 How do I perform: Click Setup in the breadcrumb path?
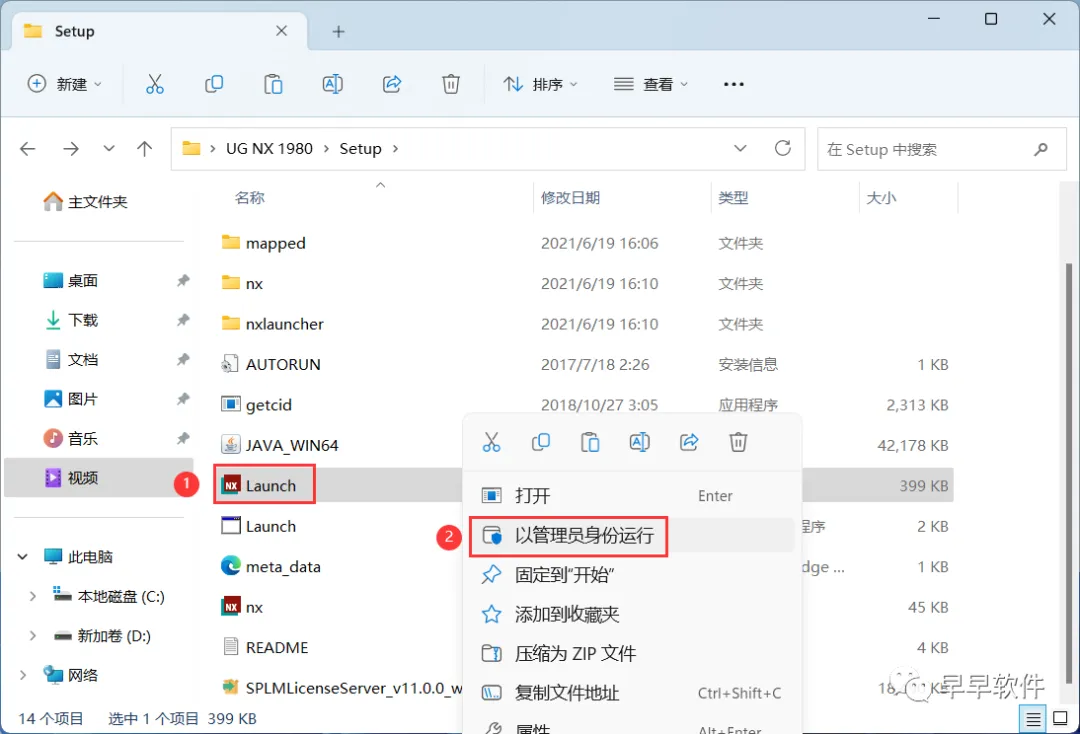click(x=360, y=149)
